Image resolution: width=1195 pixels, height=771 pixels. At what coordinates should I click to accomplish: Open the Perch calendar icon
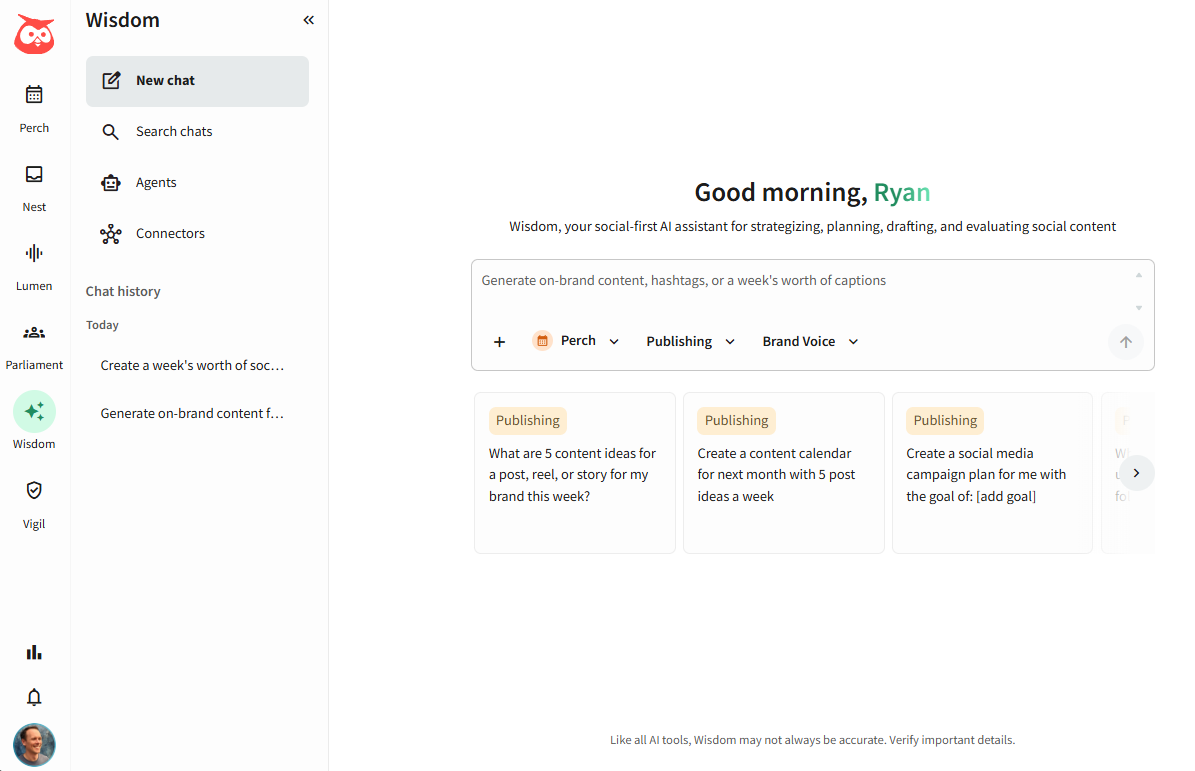pyautogui.click(x=34, y=94)
